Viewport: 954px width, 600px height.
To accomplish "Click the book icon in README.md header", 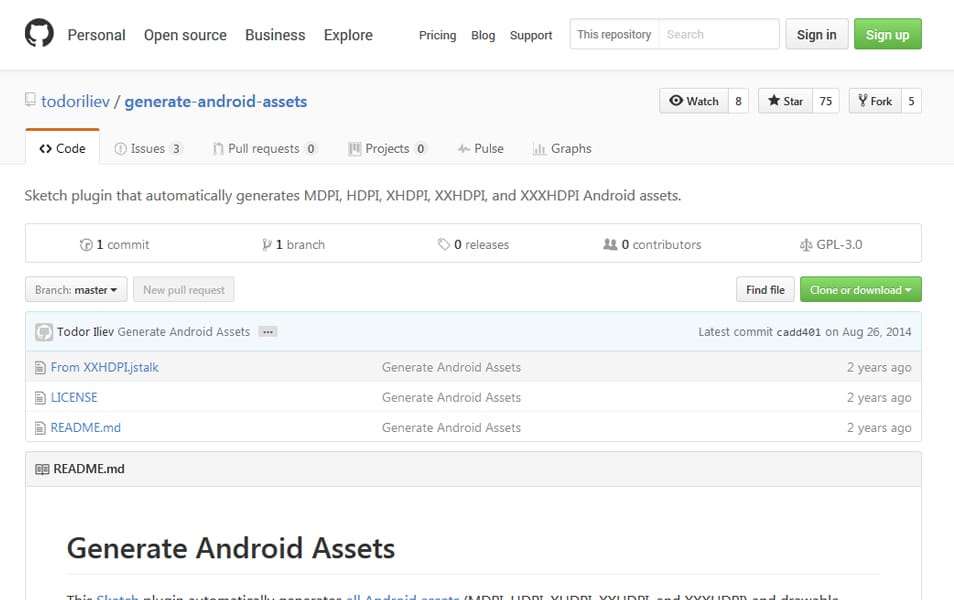I will tap(42, 469).
